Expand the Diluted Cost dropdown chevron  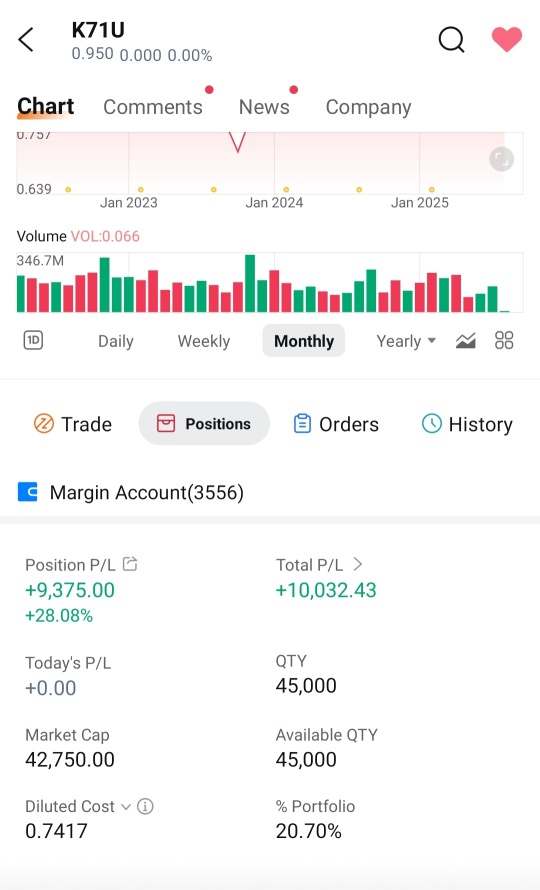tap(126, 807)
